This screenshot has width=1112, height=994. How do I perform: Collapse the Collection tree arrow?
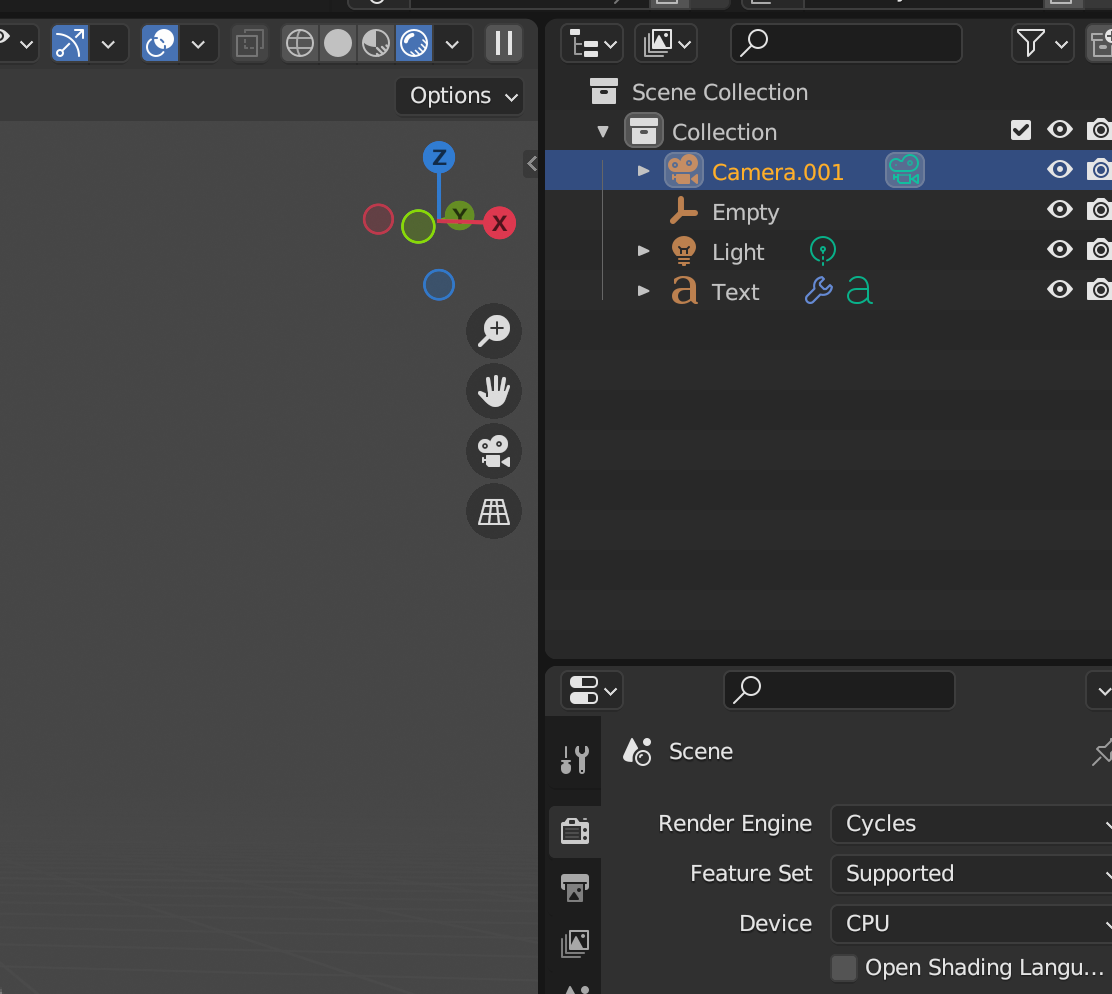click(x=603, y=132)
